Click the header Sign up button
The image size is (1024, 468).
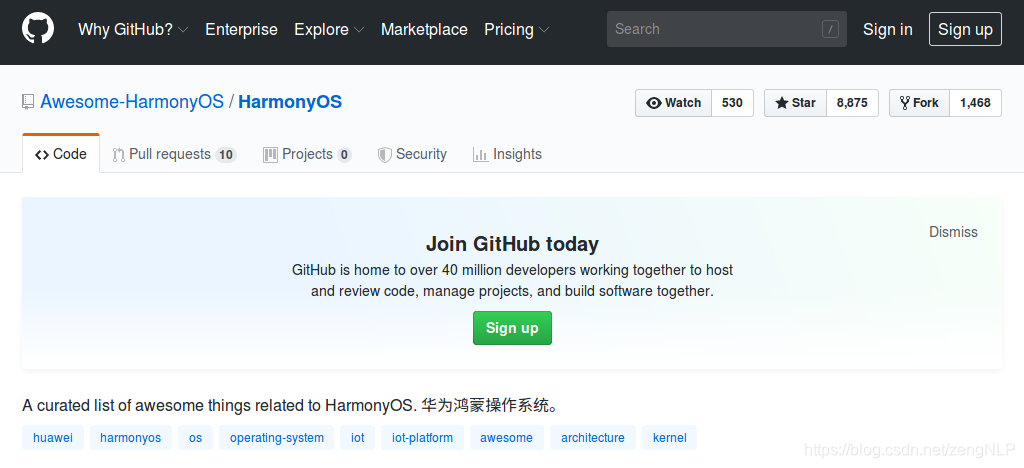[x=965, y=29]
